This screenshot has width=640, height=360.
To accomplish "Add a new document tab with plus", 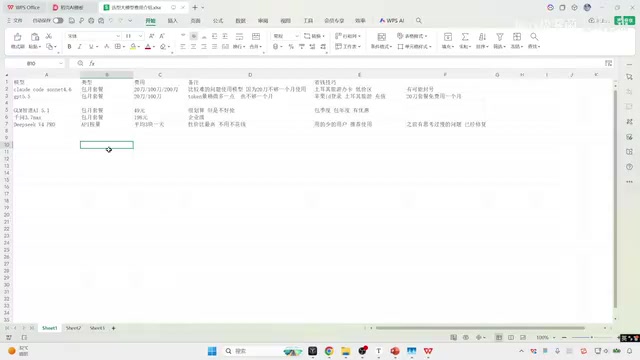I will click(195, 7).
